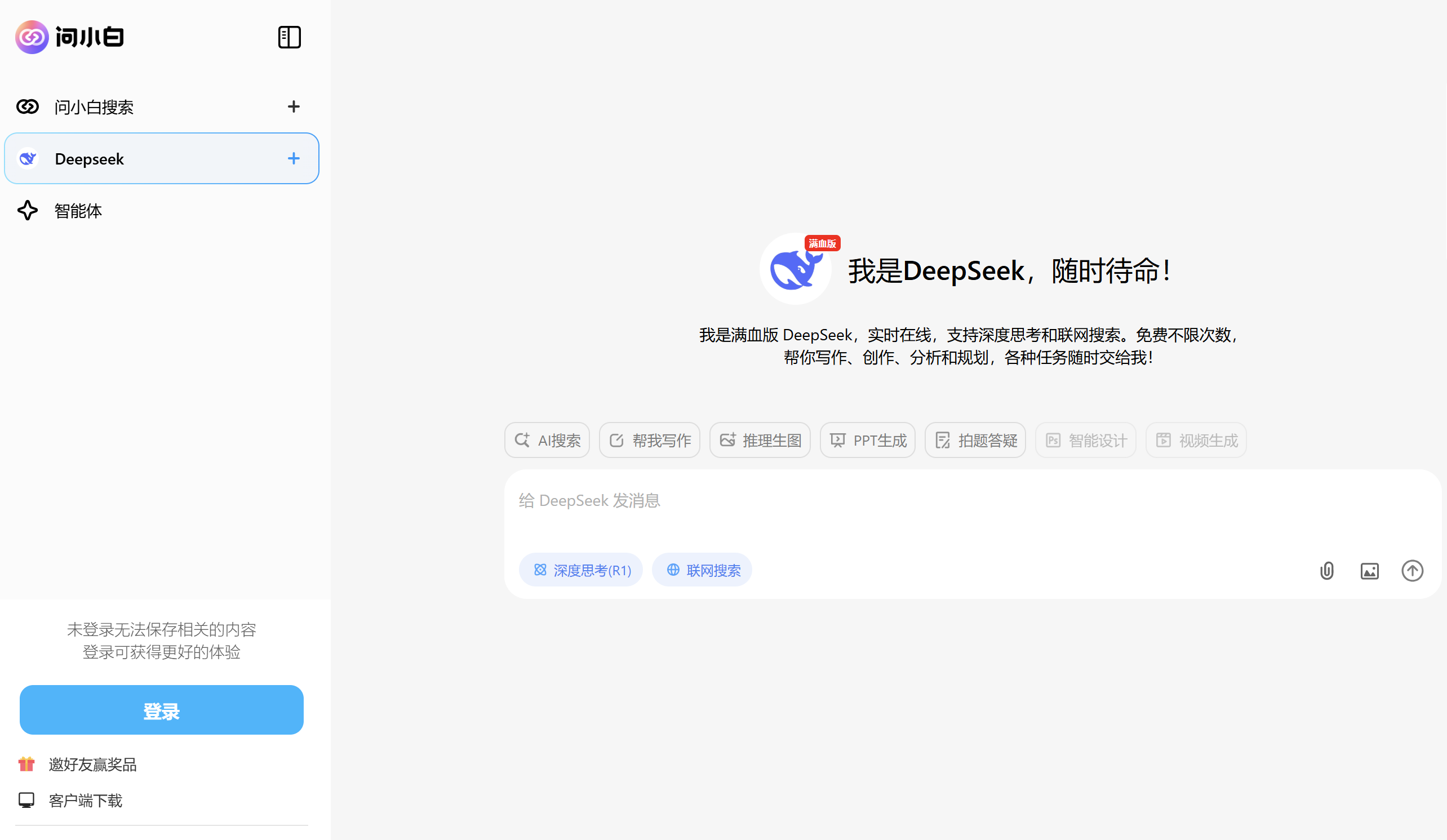Upload an image with picture icon

click(1369, 571)
